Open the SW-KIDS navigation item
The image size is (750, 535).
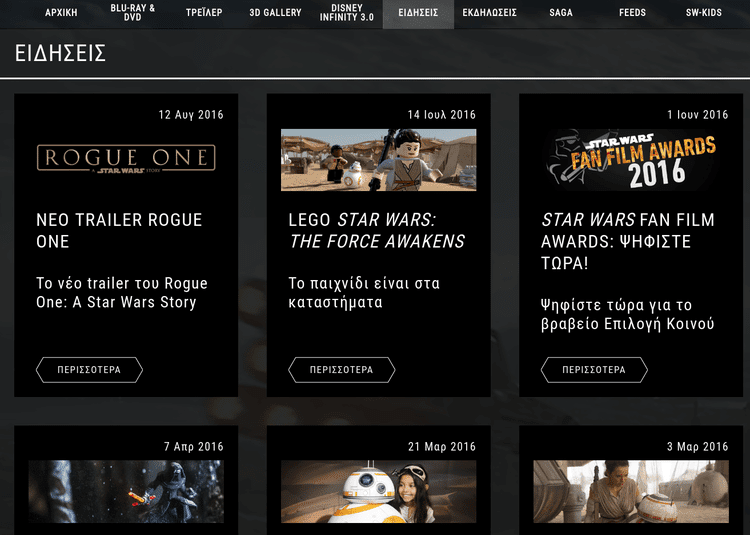coord(704,13)
